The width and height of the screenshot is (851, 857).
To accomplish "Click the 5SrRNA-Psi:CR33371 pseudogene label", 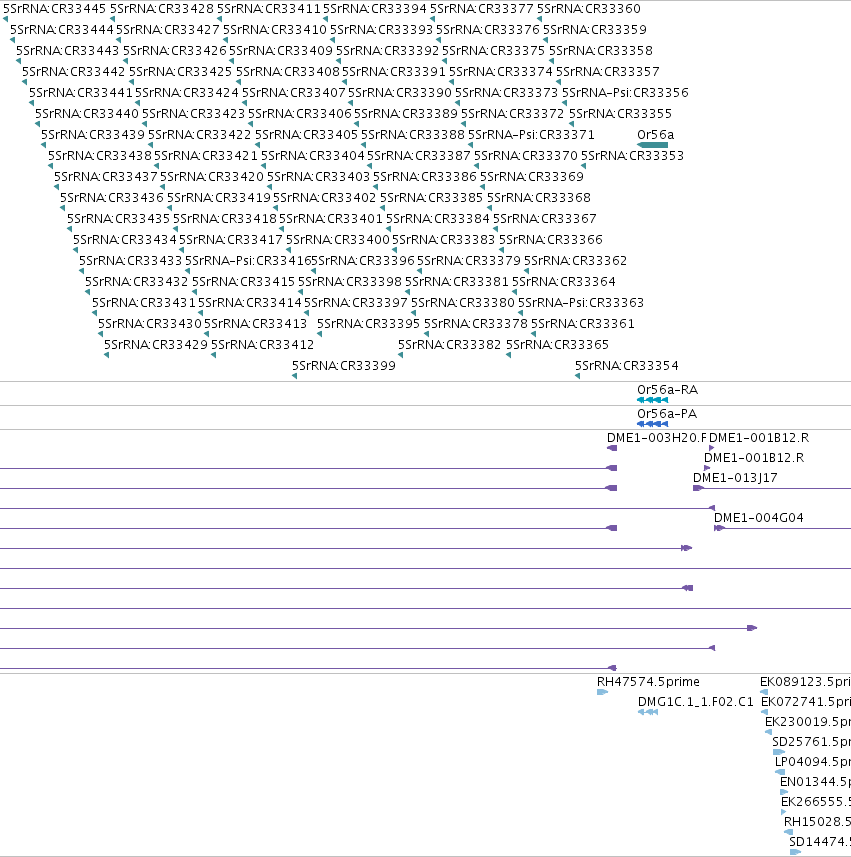I will [531, 135].
